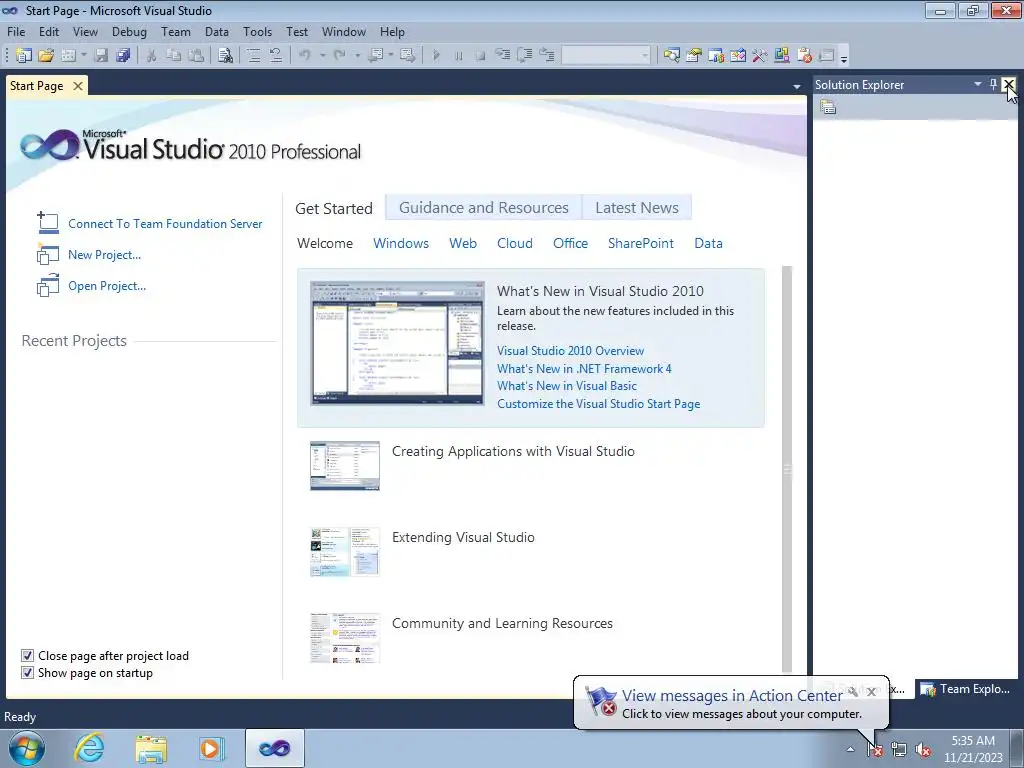
Task: Close the Start Page tab
Action: pos(78,86)
